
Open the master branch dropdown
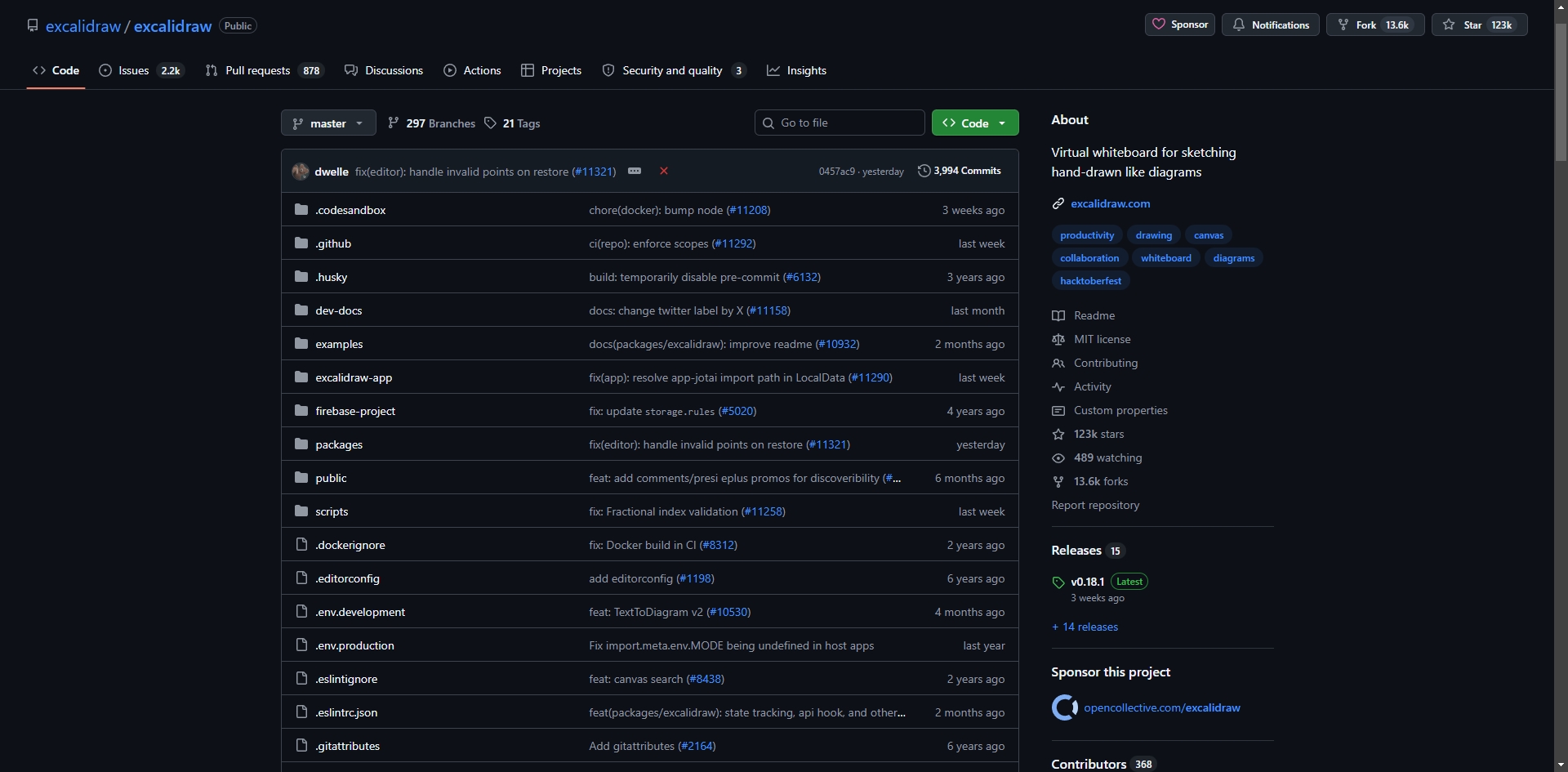328,123
